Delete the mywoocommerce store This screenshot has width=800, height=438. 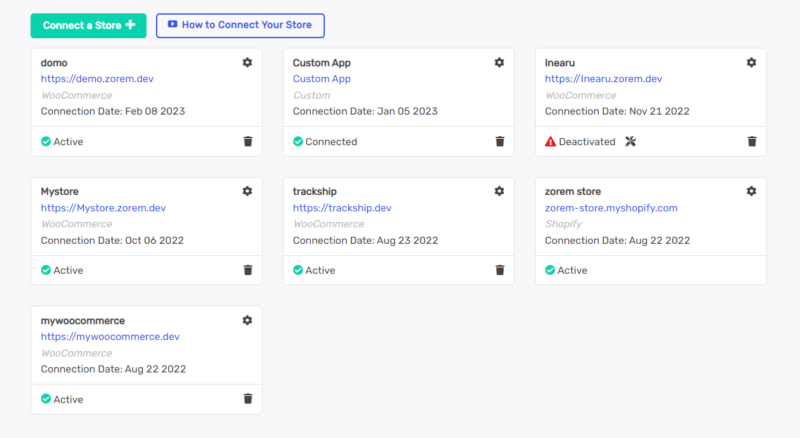(248, 399)
